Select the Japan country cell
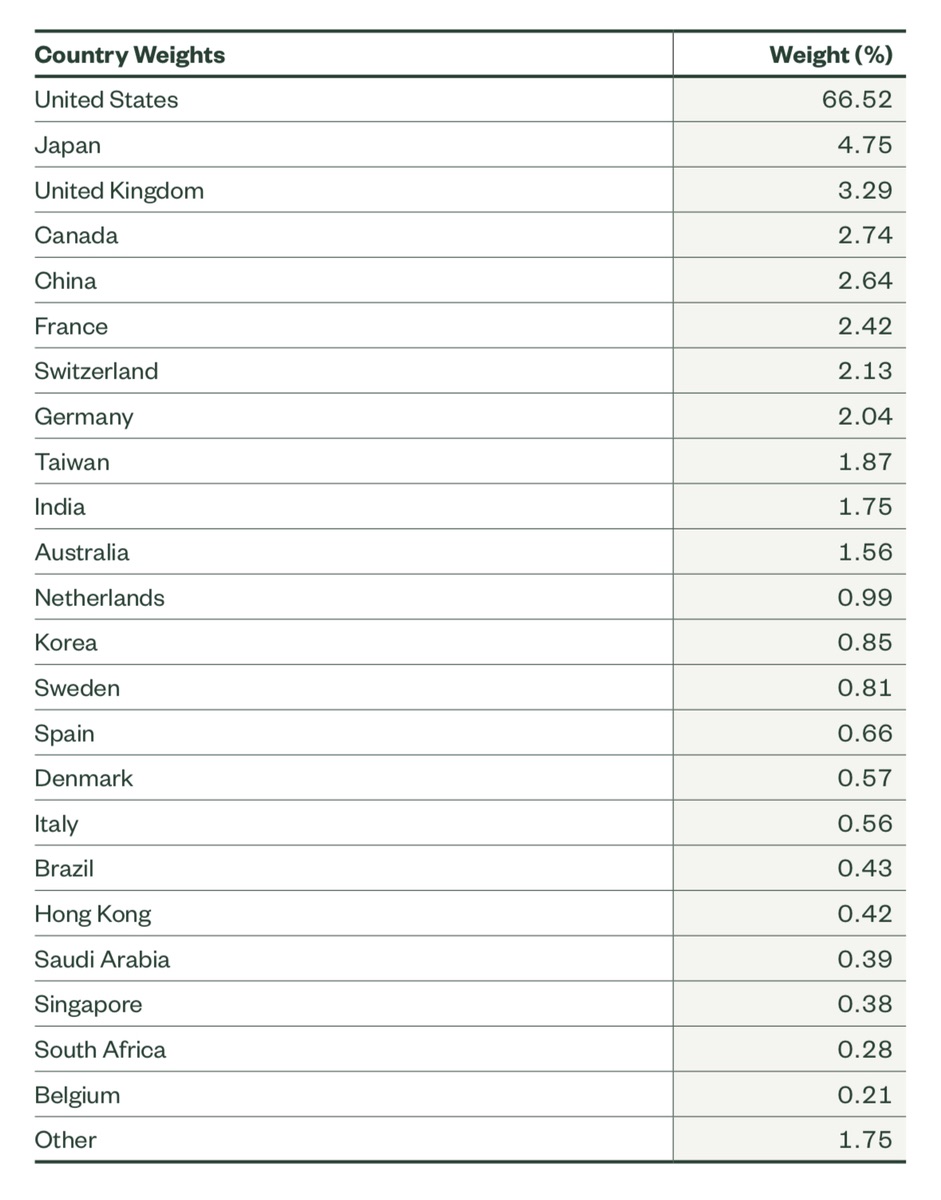The height and width of the screenshot is (1200, 941). tap(67, 145)
